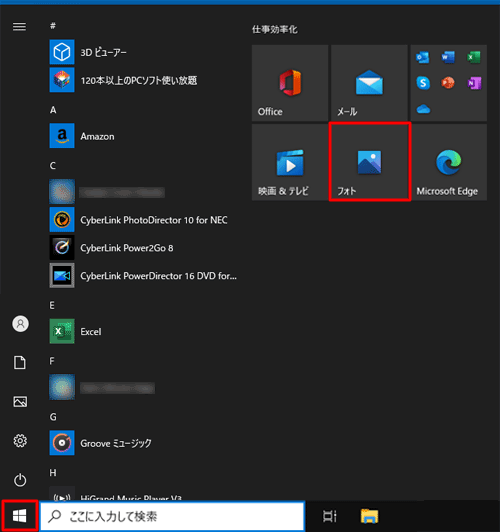
Task: Select the A letter section header
Action: (x=53, y=110)
